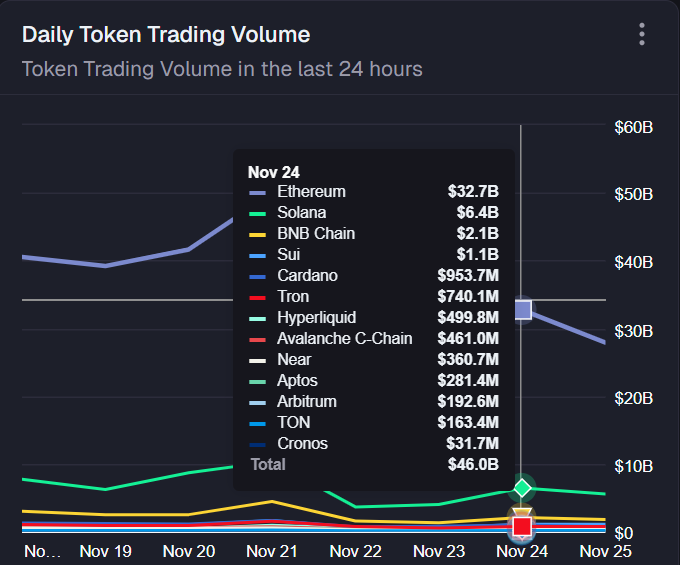The image size is (680, 565).
Task: Click the Total $46.0B value
Action: pyautogui.click(x=473, y=465)
